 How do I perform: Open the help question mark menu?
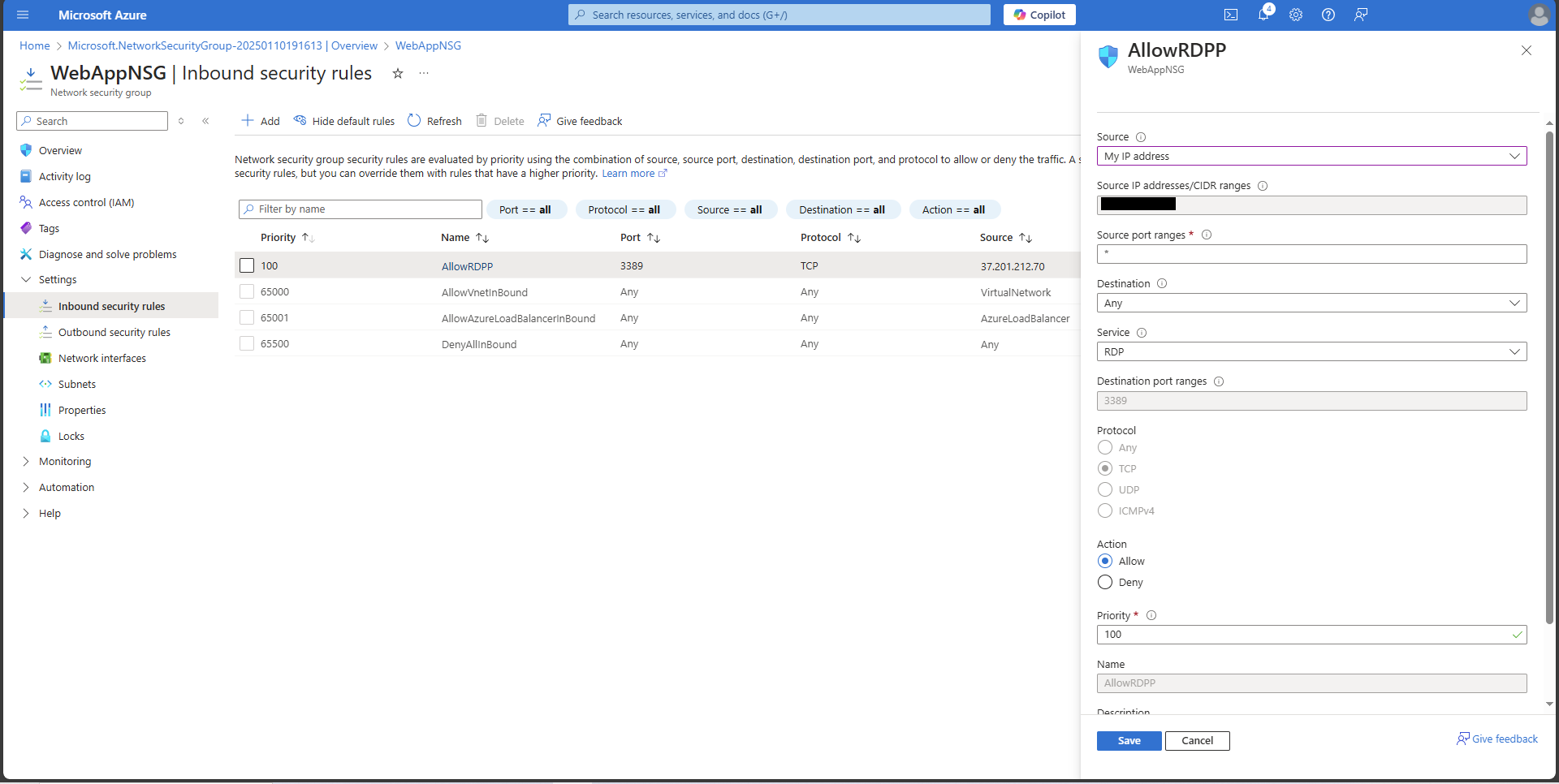coord(1328,15)
